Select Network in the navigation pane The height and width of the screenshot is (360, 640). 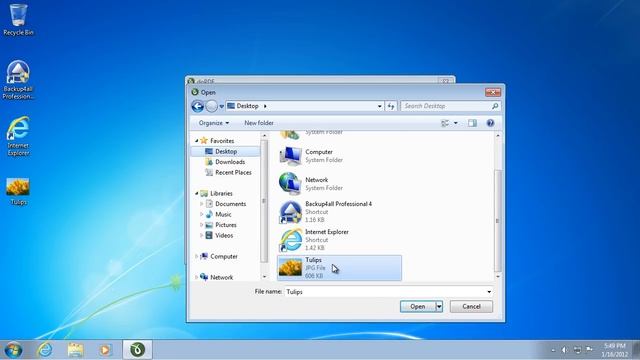222,277
